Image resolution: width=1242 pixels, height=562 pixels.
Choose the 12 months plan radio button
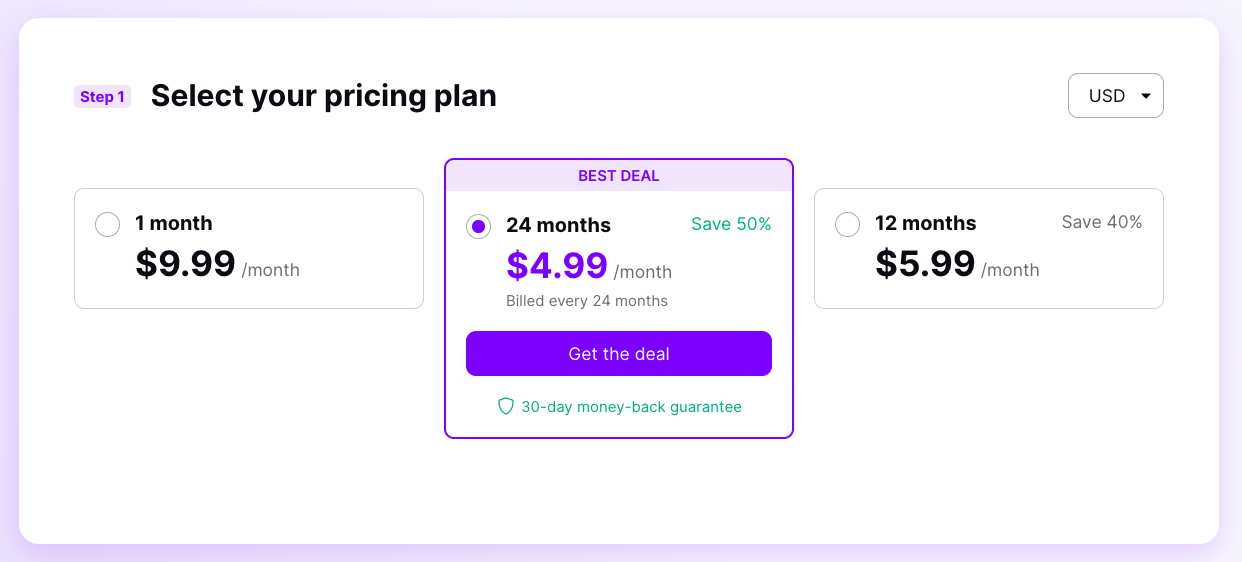click(847, 224)
